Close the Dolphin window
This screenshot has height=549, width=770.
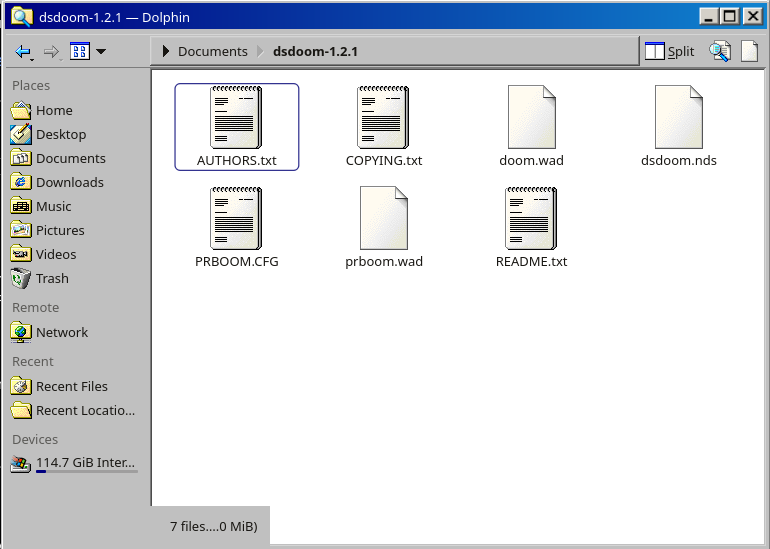point(752,17)
